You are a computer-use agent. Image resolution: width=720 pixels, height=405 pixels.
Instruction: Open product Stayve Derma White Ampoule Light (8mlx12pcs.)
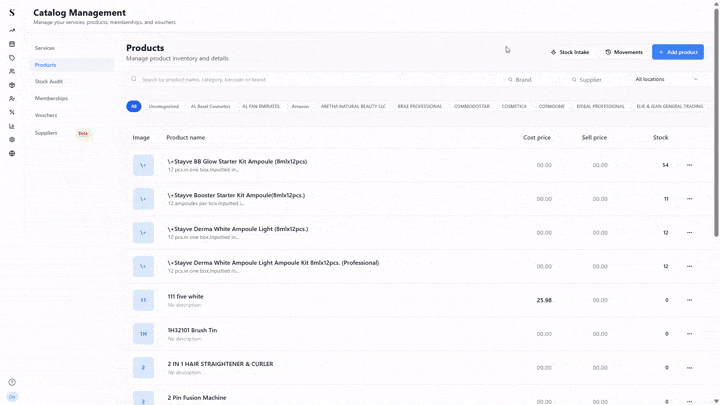point(238,229)
